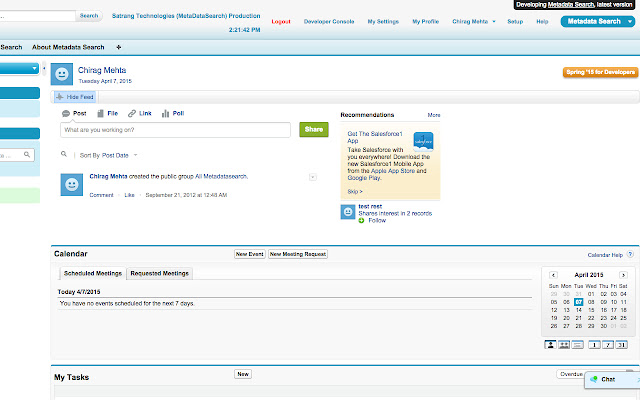The height and width of the screenshot is (400, 640).
Task: Click Chirag Mehta's profile avatar in header
Action: click(62, 74)
